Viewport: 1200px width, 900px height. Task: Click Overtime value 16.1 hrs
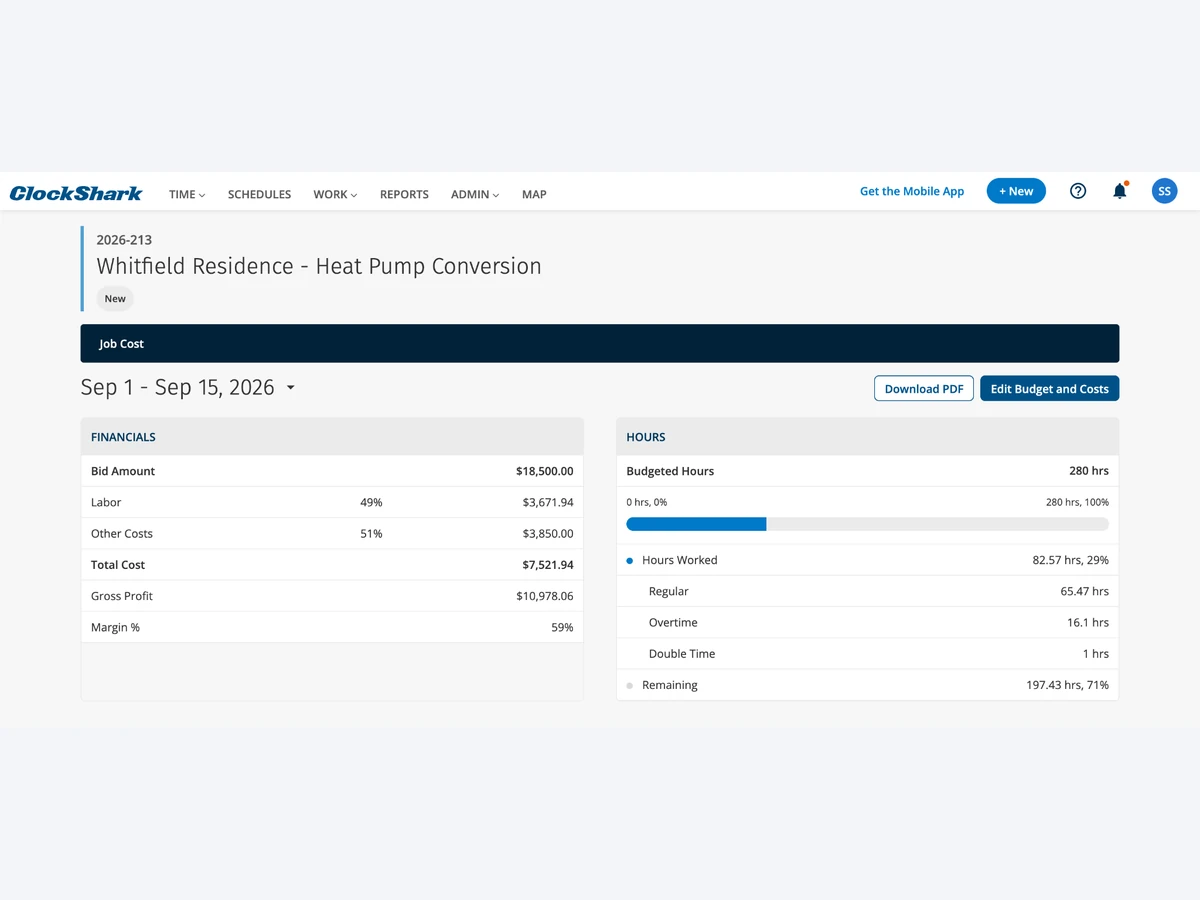[1088, 622]
